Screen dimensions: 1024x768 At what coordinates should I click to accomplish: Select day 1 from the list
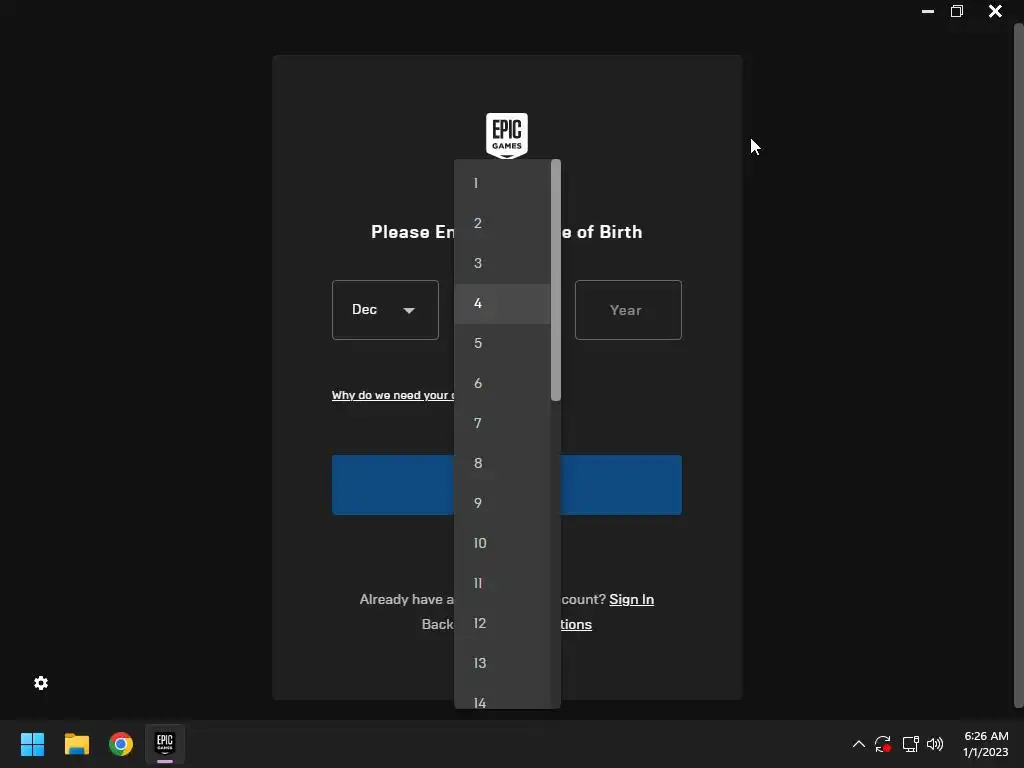(x=502, y=184)
